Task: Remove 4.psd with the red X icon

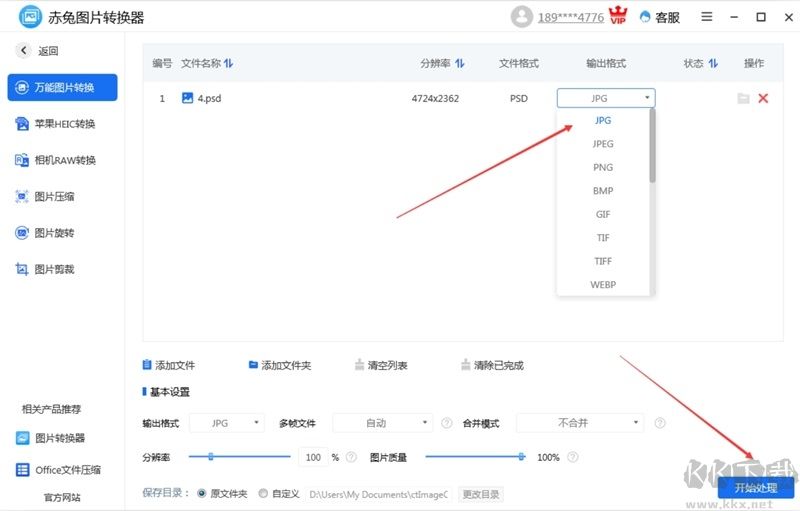Action: click(763, 98)
